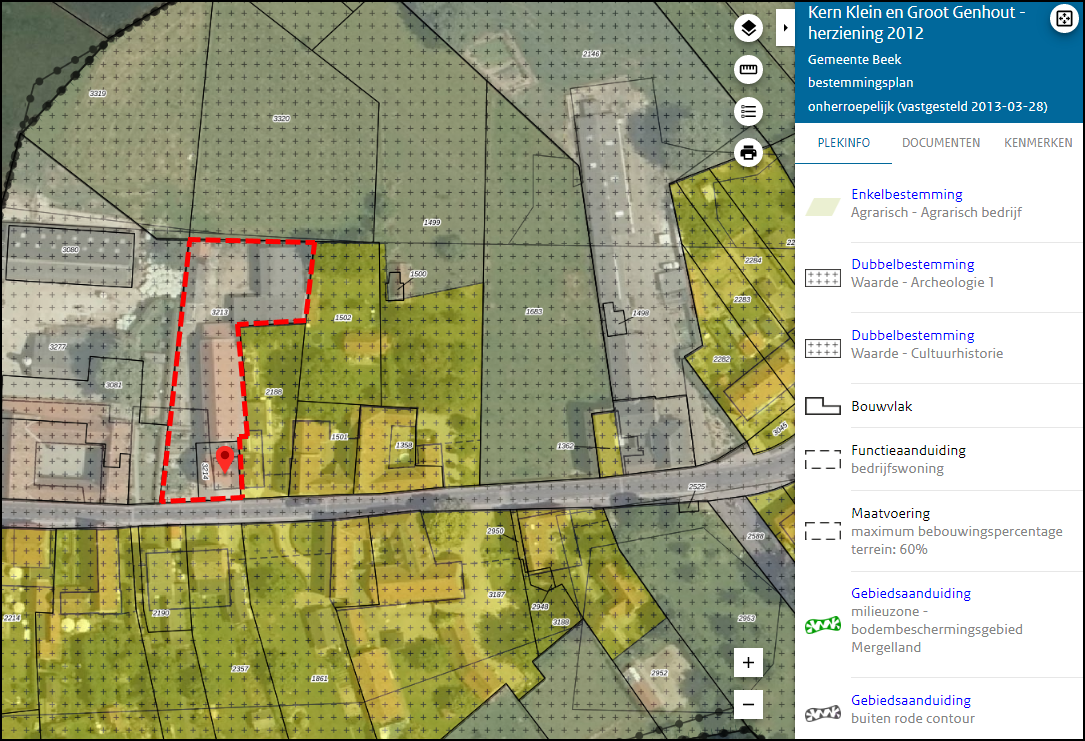Open the legend via the list icon
Image resolution: width=1085 pixels, height=741 pixels.
pos(748,111)
